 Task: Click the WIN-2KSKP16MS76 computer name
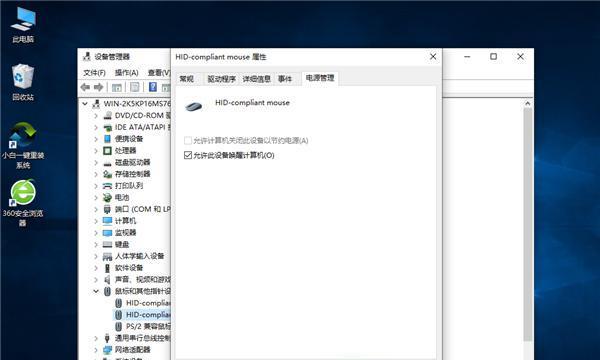point(137,103)
